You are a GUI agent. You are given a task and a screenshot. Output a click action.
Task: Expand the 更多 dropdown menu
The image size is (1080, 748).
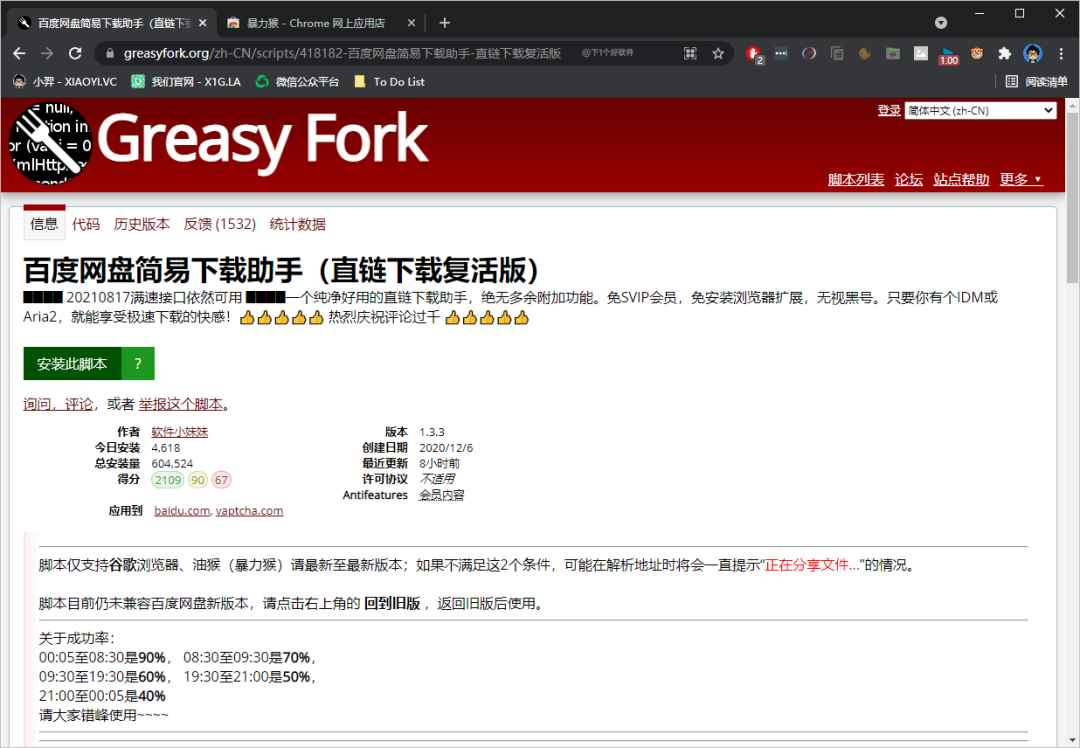(1020, 179)
